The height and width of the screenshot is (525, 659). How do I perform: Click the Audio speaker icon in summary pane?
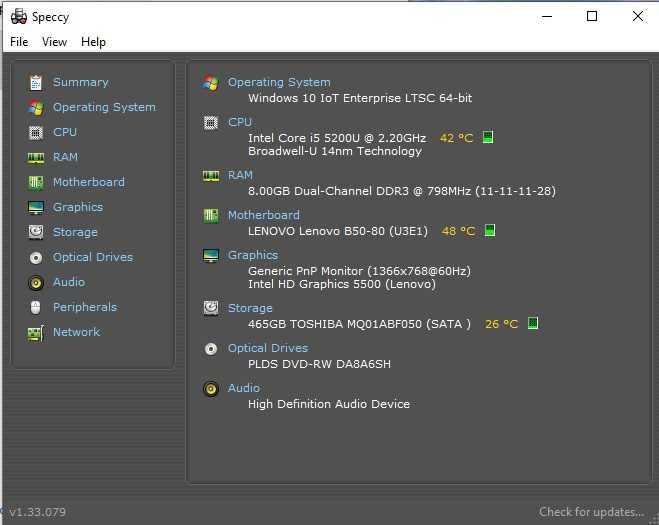[x=211, y=389]
